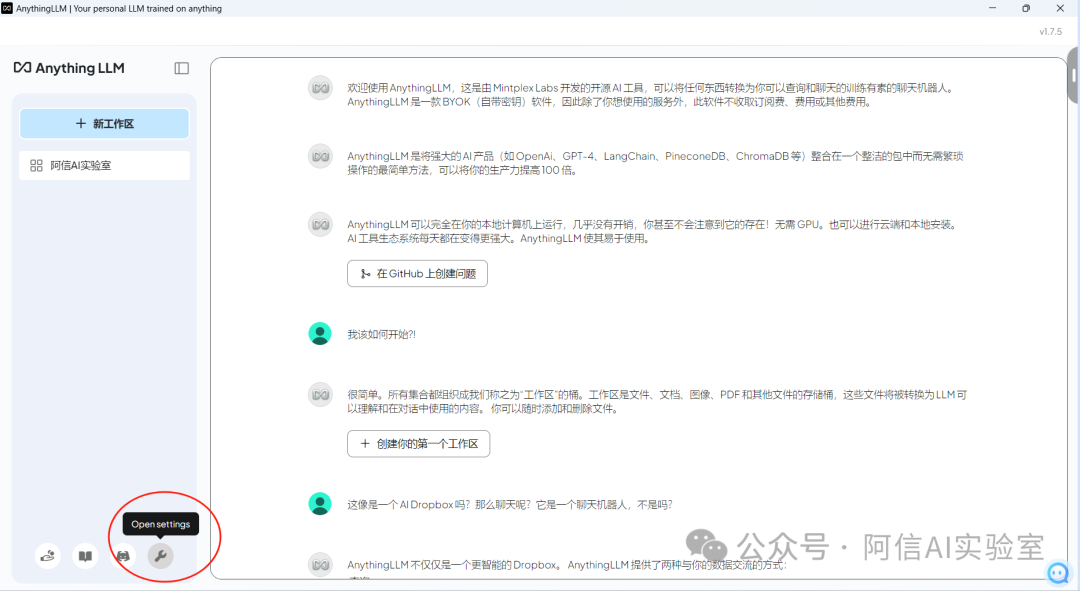
Task: Click the AnythingLLM app icon in title bar
Action: 7,8
